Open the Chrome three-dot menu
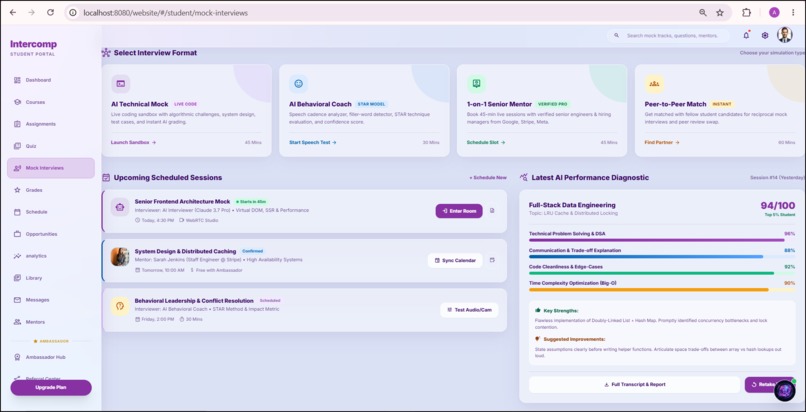The width and height of the screenshot is (806, 412). click(793, 12)
